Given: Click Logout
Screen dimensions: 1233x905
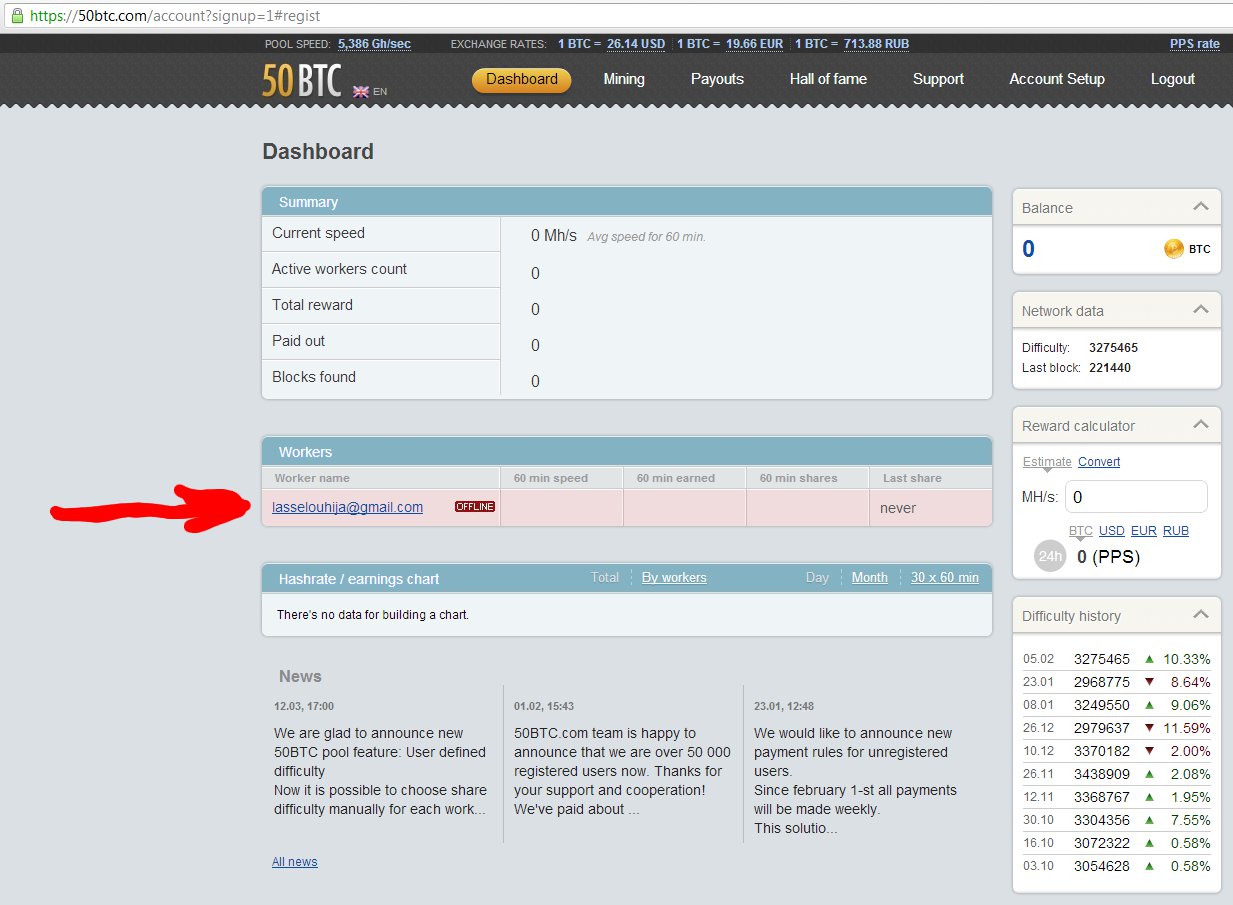Looking at the screenshot, I should [x=1172, y=79].
